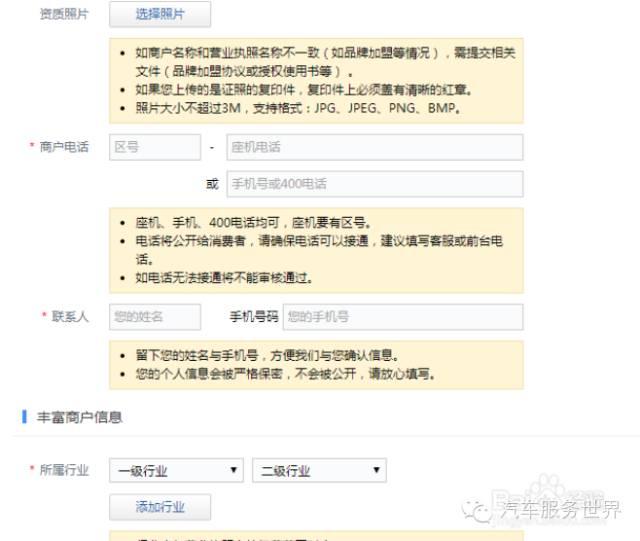Click the hint about 复印件上必须盖有清晰的红章
Screen dimensions: 640x541
tap(304, 89)
